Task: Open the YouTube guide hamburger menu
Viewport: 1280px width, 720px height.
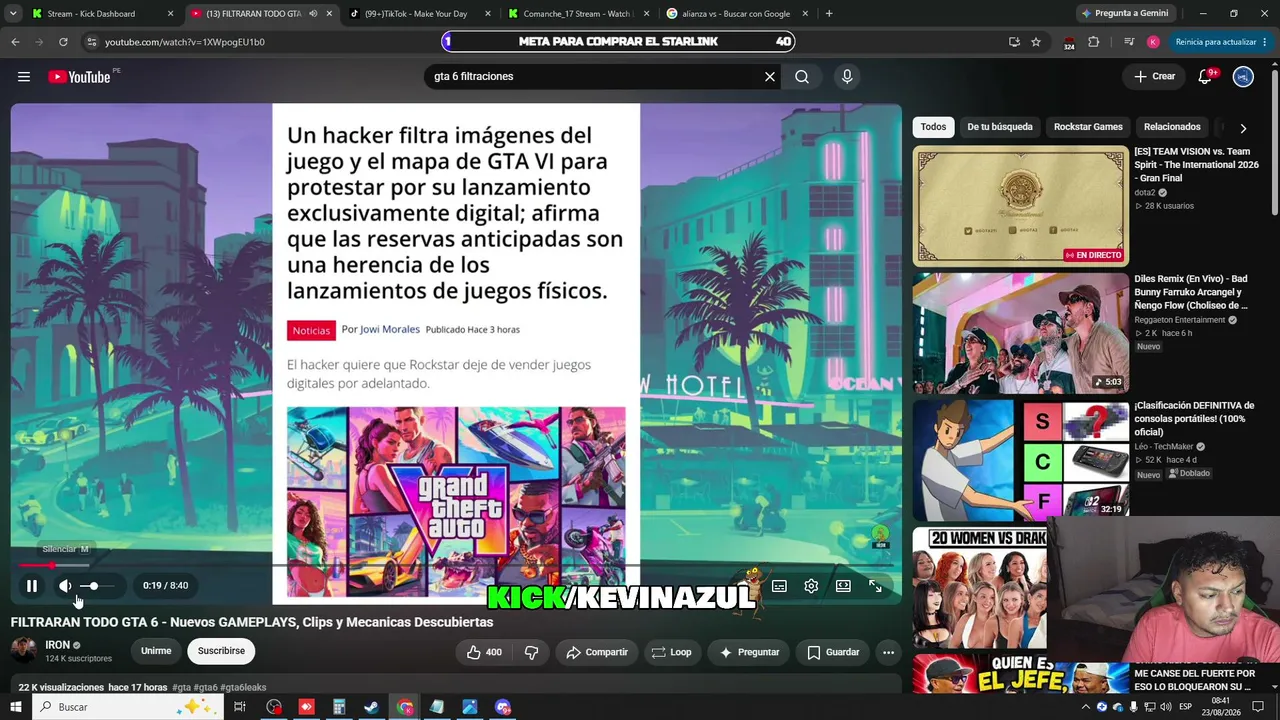Action: click(x=24, y=77)
